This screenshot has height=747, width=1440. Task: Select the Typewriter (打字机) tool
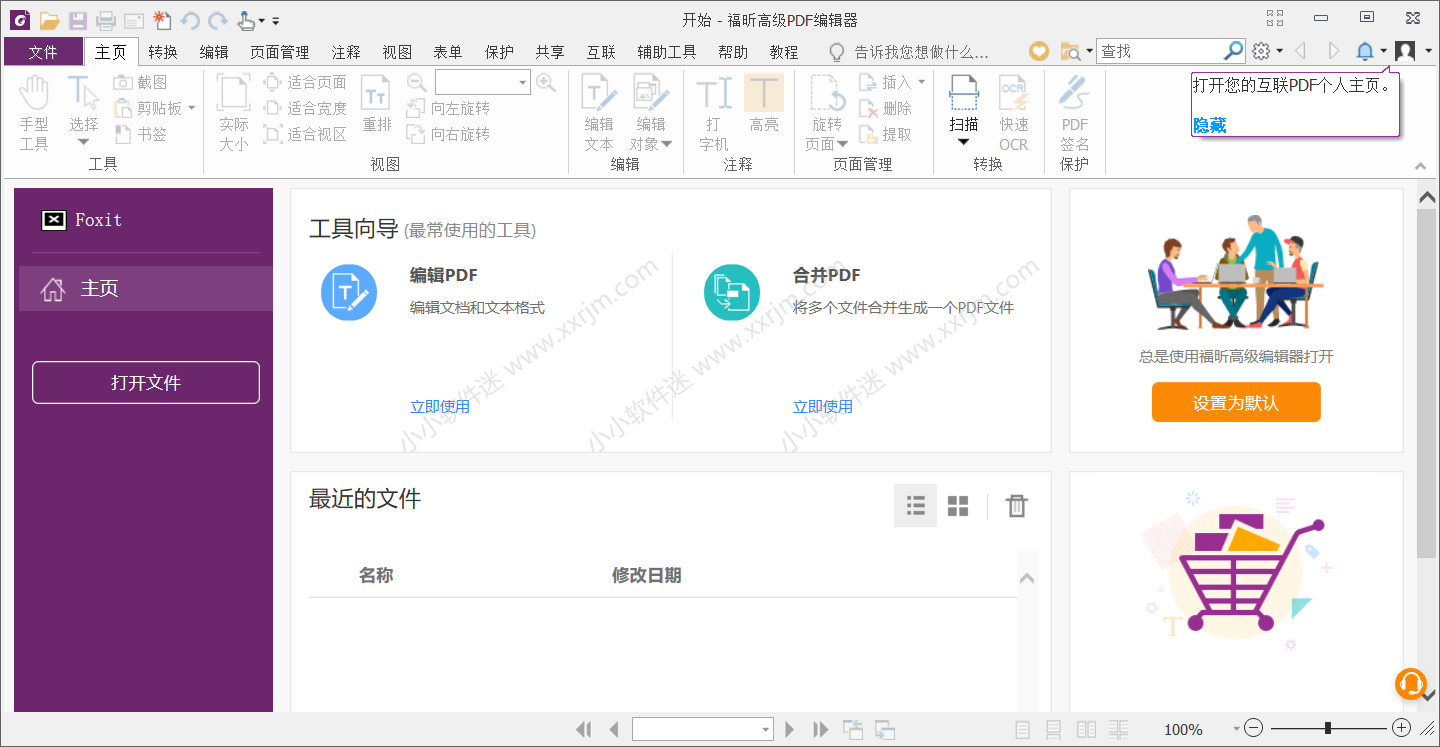point(714,113)
